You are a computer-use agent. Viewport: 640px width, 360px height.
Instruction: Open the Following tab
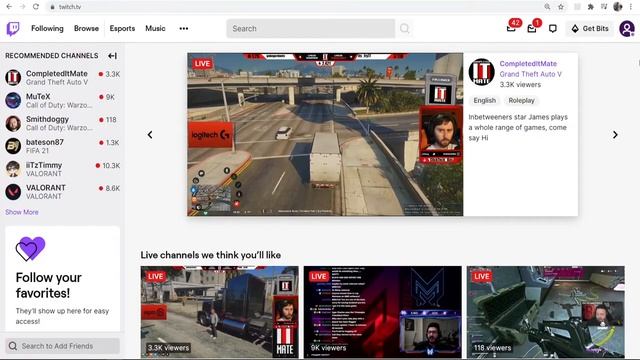point(47,29)
